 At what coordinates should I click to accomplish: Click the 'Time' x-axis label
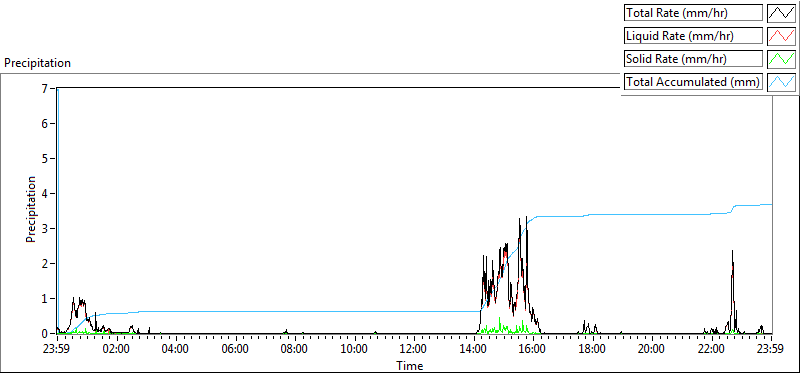[x=409, y=365]
